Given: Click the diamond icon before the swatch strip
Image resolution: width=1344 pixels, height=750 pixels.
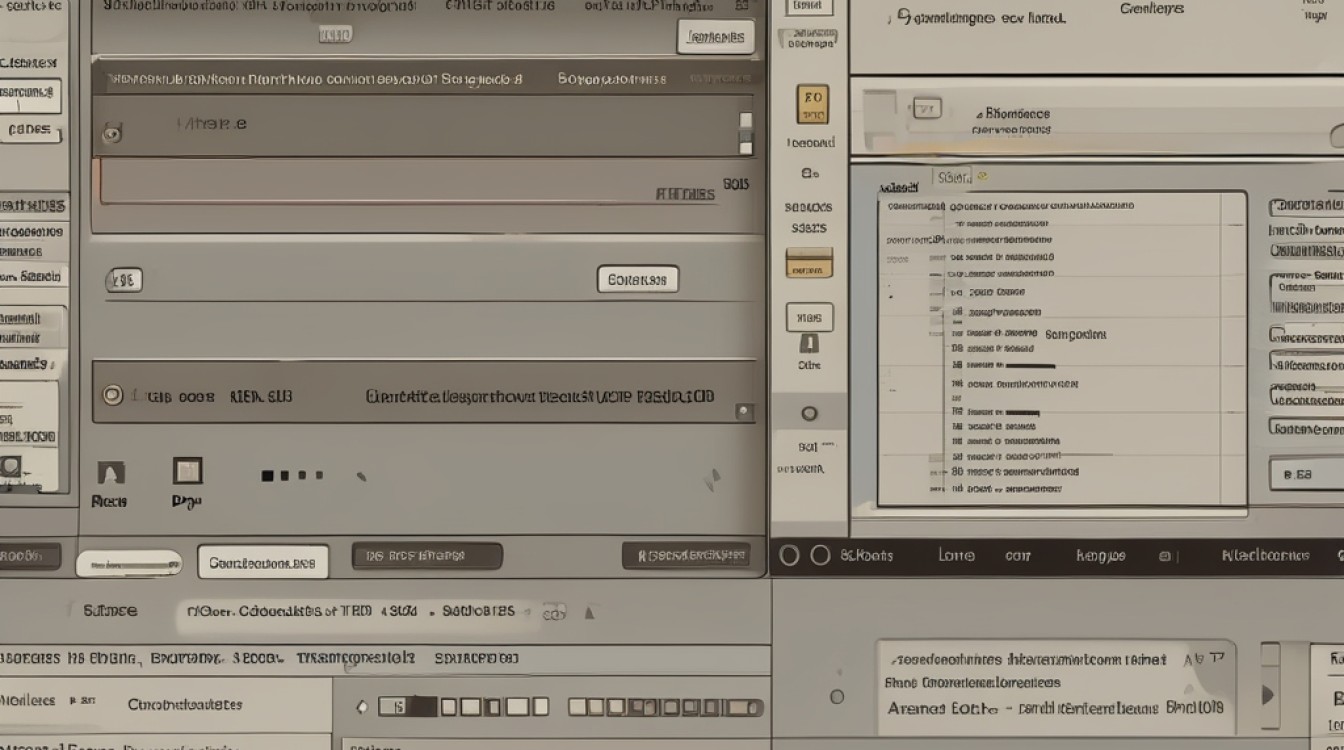Looking at the screenshot, I should click(x=362, y=708).
